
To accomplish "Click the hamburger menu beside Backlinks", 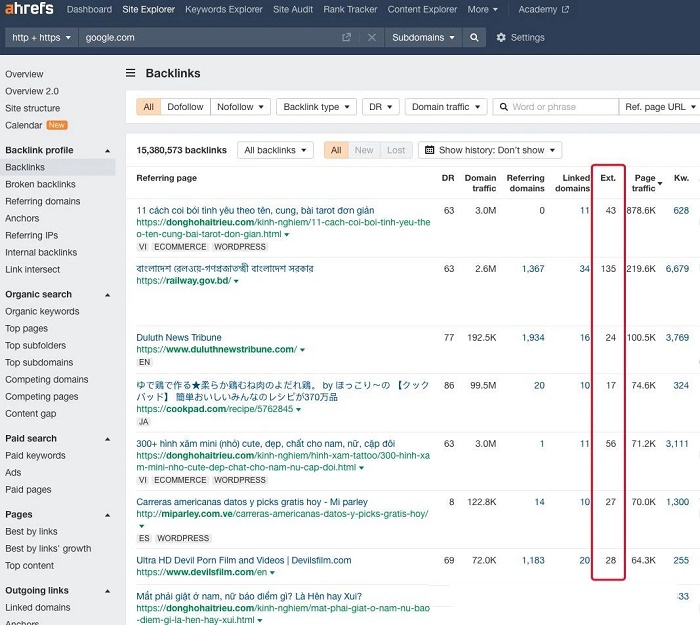I will [130, 73].
